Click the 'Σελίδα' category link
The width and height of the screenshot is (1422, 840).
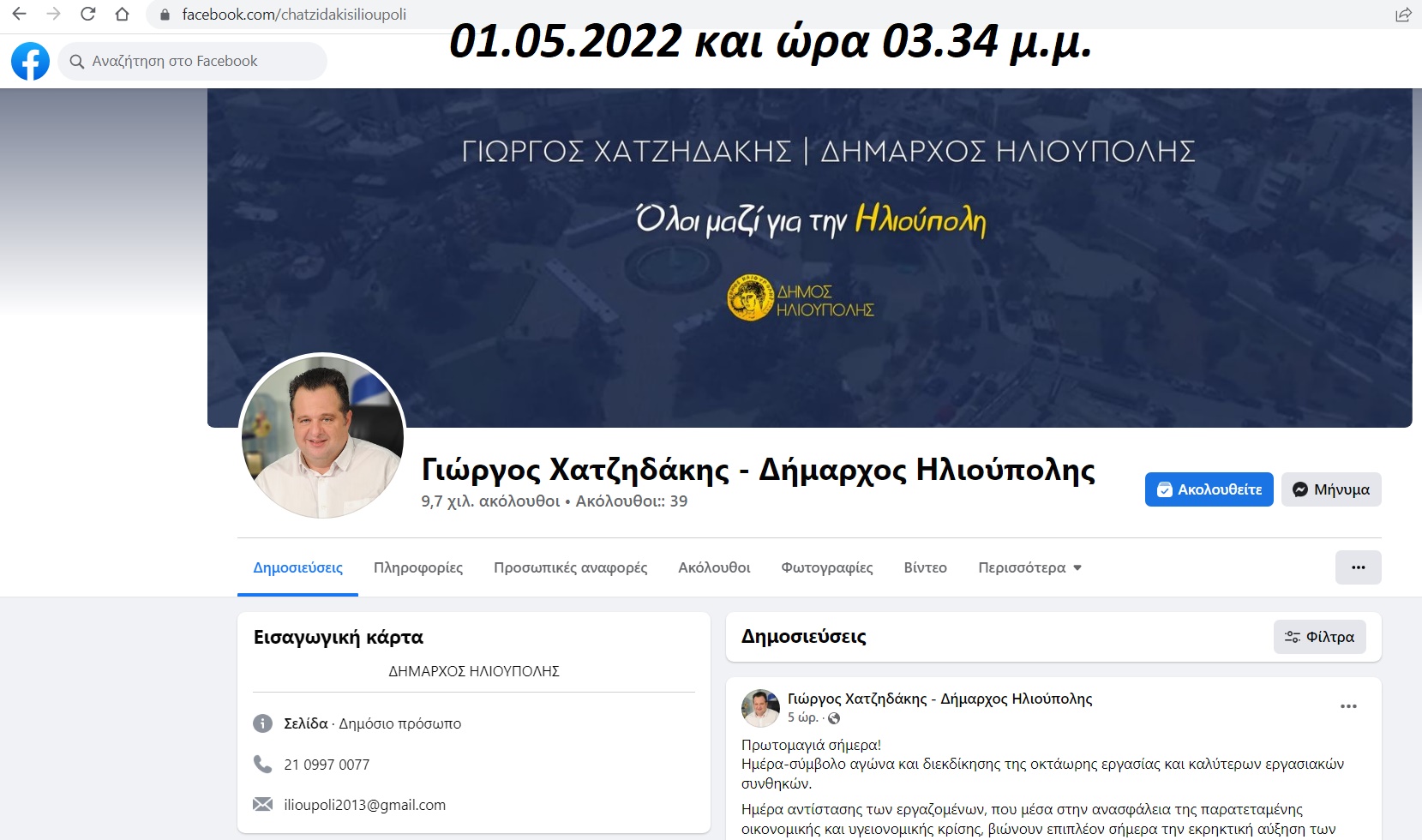(x=305, y=723)
